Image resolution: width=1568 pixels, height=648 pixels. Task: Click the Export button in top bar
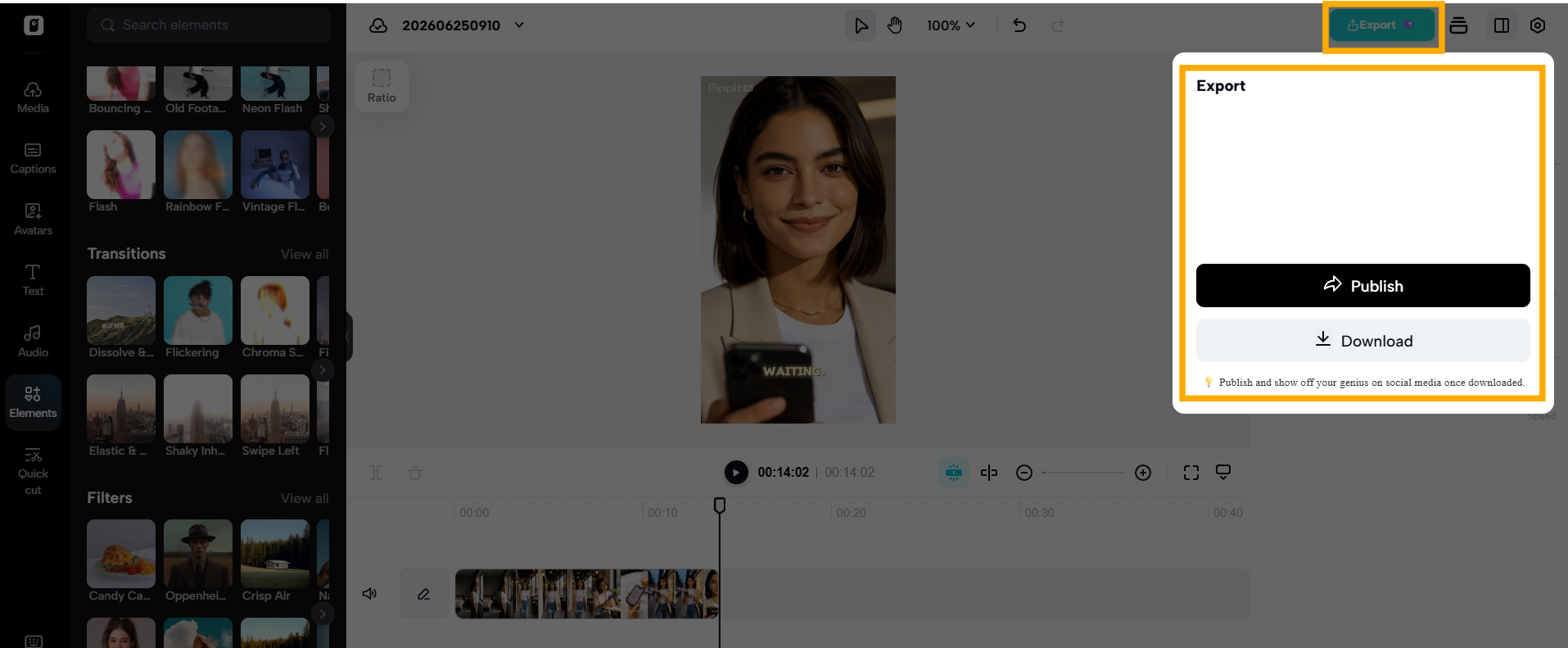point(1381,25)
